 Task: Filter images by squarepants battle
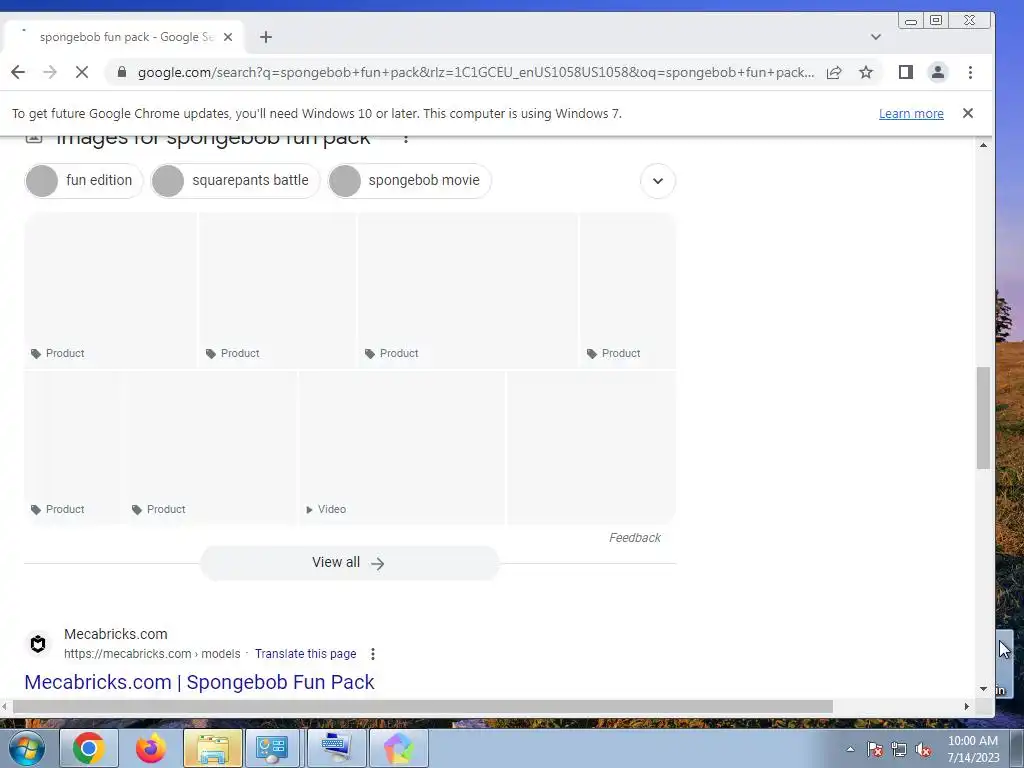235,181
